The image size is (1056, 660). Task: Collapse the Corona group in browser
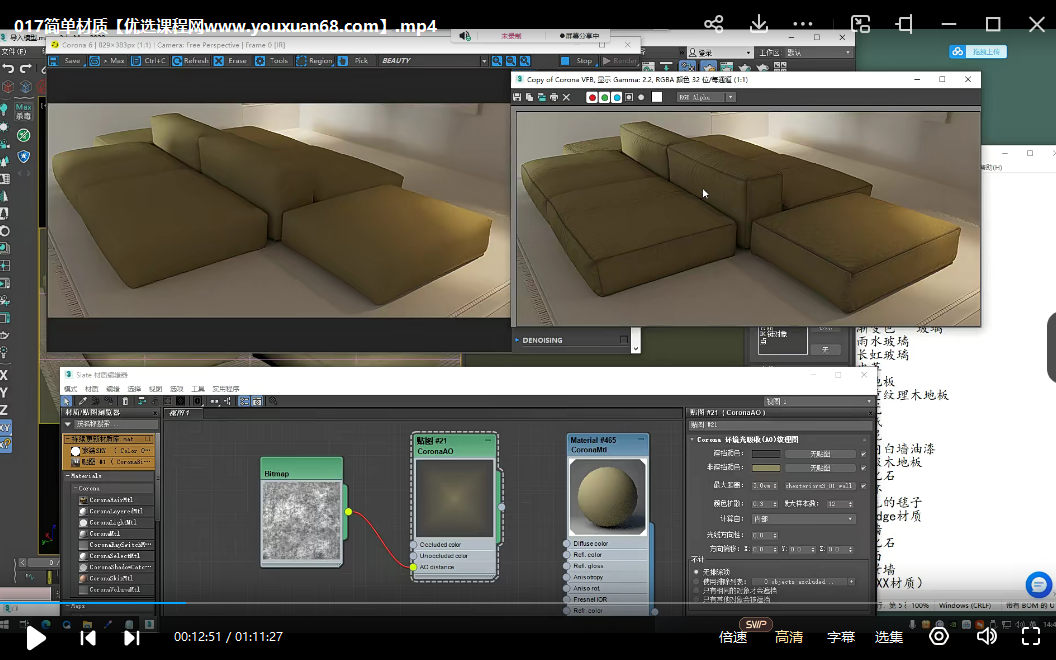click(75, 488)
